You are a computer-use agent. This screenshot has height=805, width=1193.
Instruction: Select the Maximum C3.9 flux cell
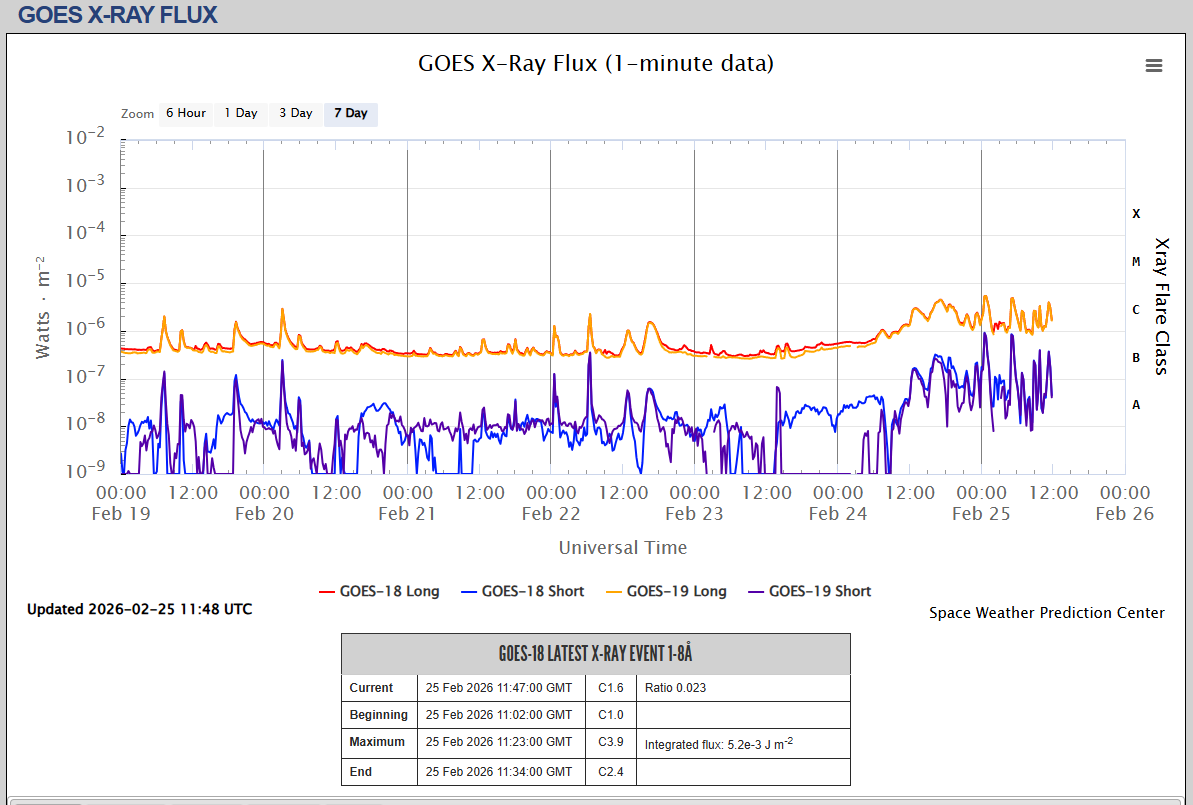(610, 742)
